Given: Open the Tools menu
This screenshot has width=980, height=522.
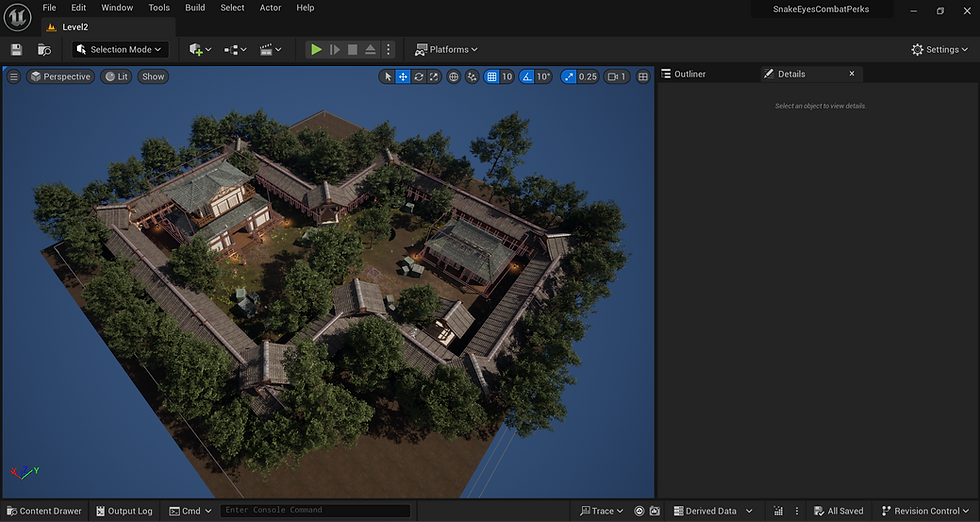Looking at the screenshot, I should [x=159, y=8].
